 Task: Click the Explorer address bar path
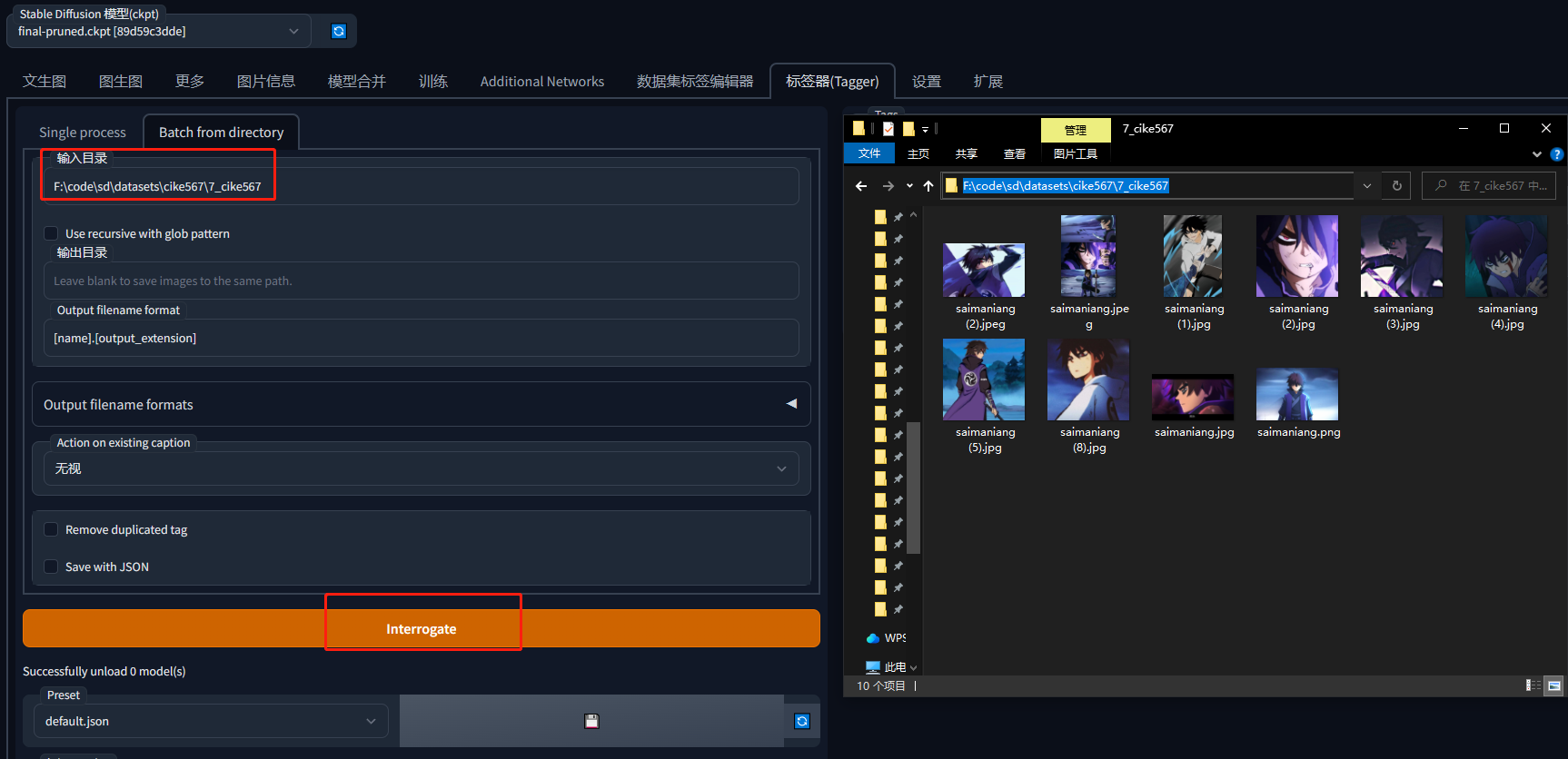coord(1066,186)
